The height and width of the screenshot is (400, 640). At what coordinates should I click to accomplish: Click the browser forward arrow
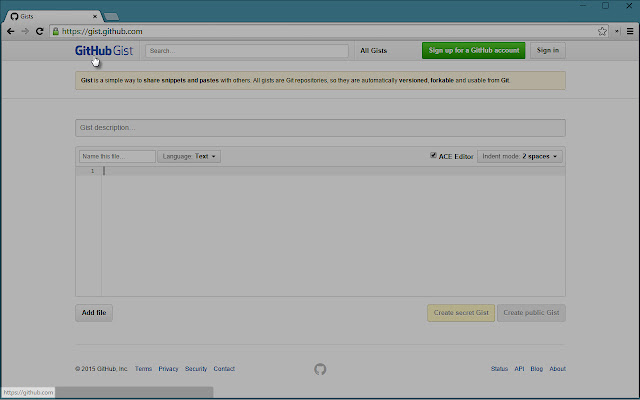coord(25,31)
